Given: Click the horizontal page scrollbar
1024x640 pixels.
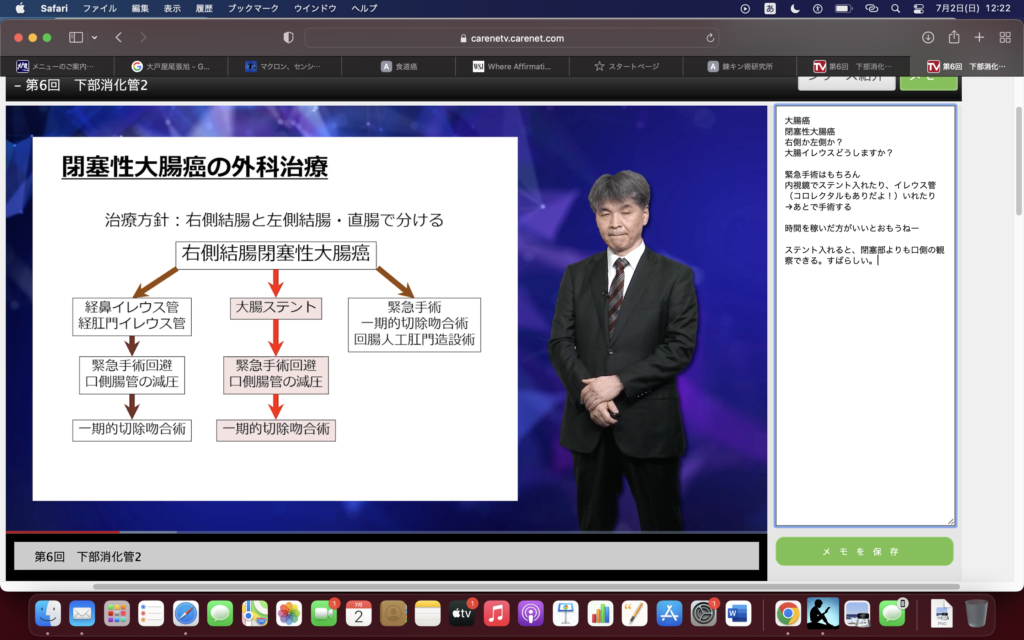Looking at the screenshot, I should [500, 587].
